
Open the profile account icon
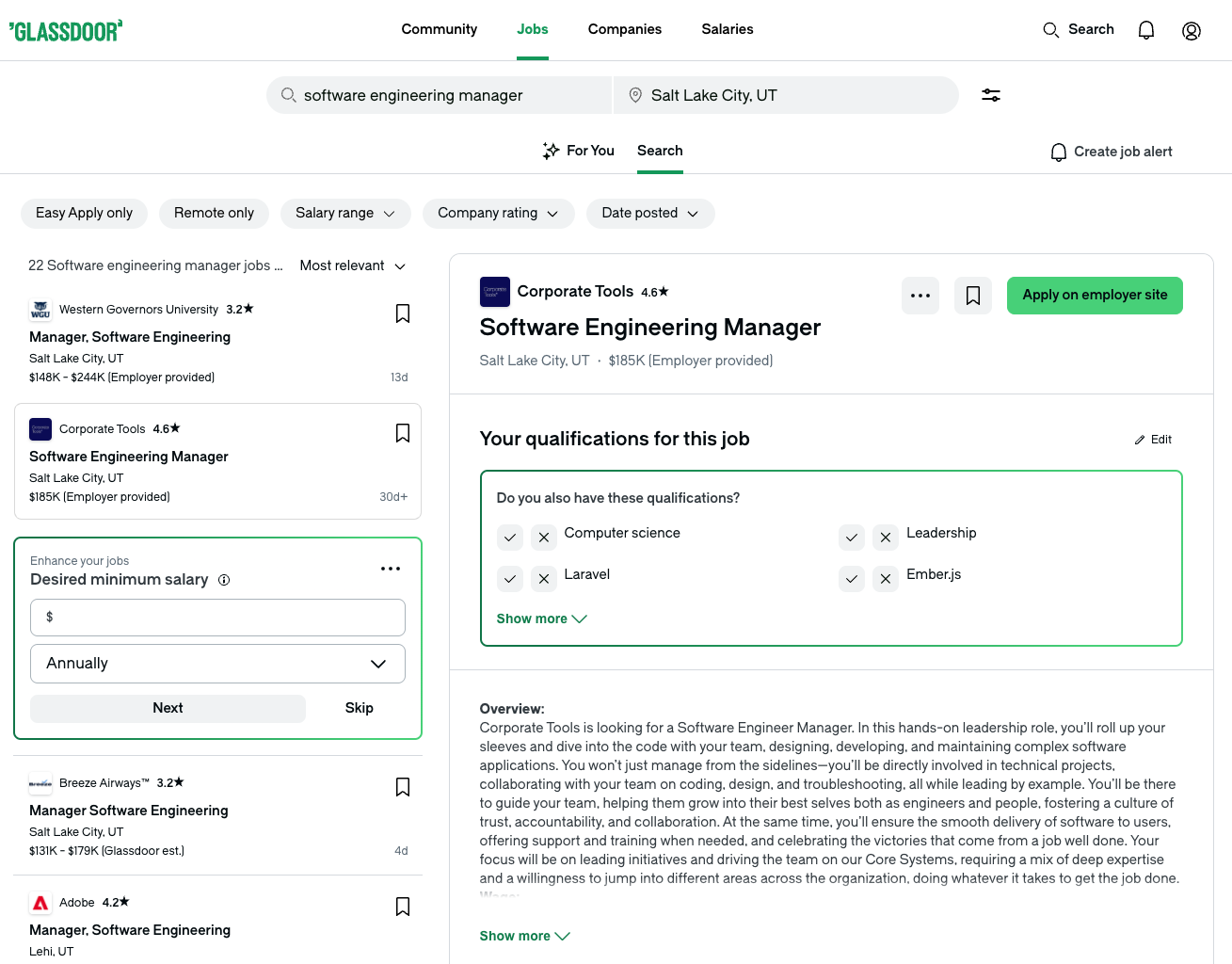(x=1192, y=30)
